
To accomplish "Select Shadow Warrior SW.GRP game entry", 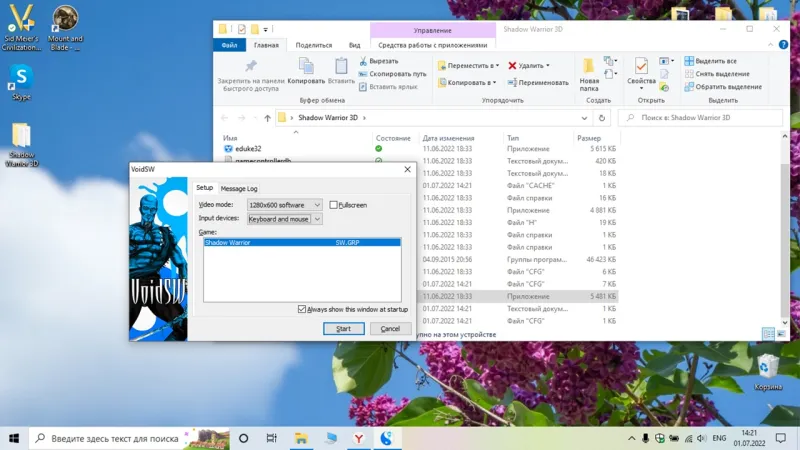I will pyautogui.click(x=302, y=242).
